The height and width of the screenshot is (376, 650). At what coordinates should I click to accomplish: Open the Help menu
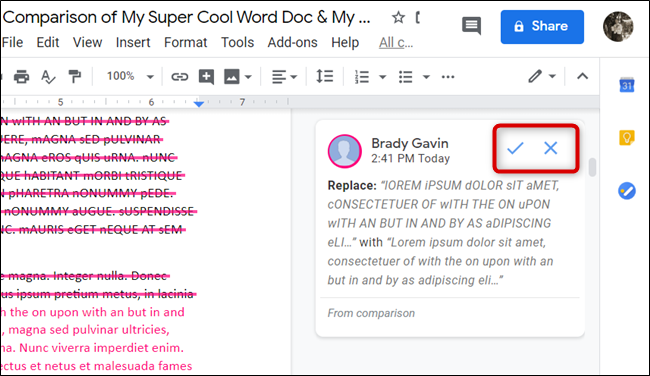tap(345, 42)
